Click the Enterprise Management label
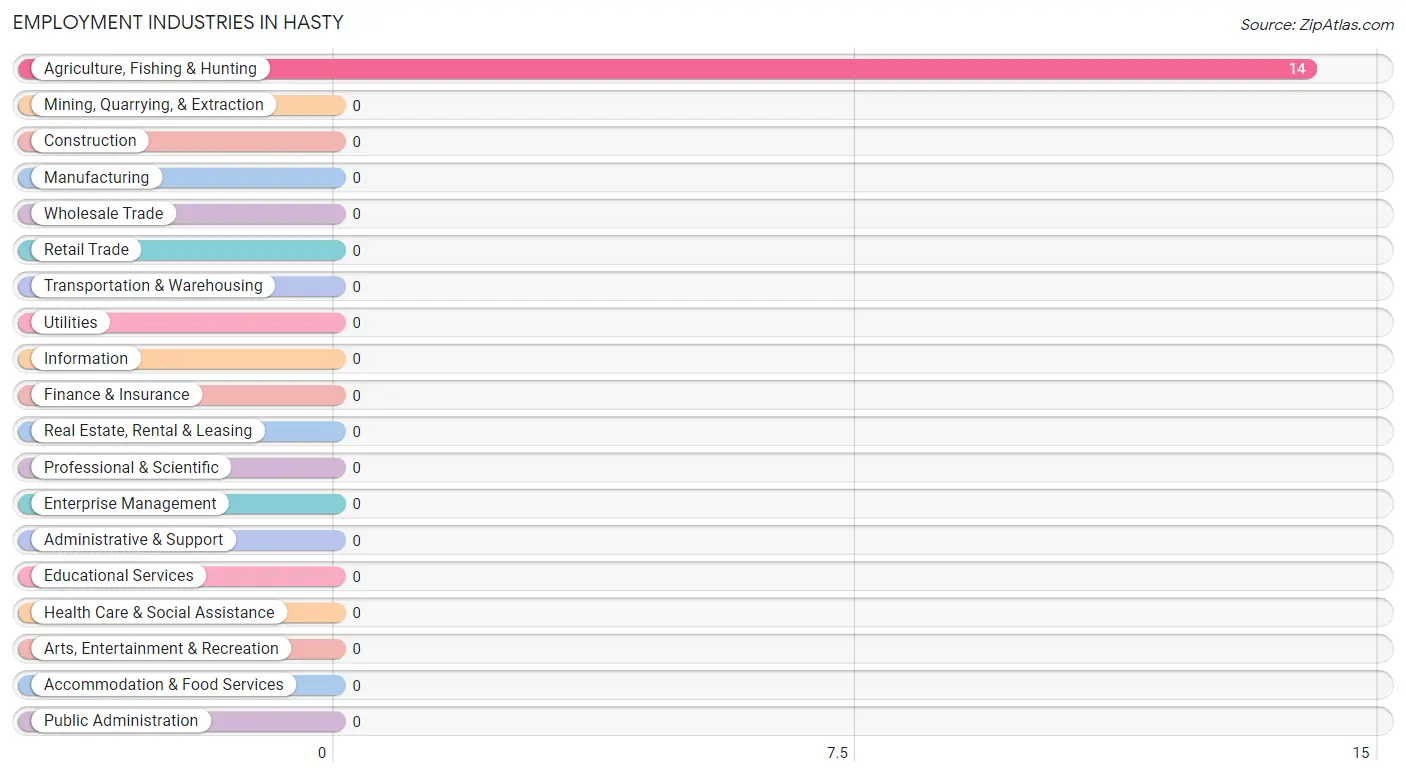 click(130, 504)
